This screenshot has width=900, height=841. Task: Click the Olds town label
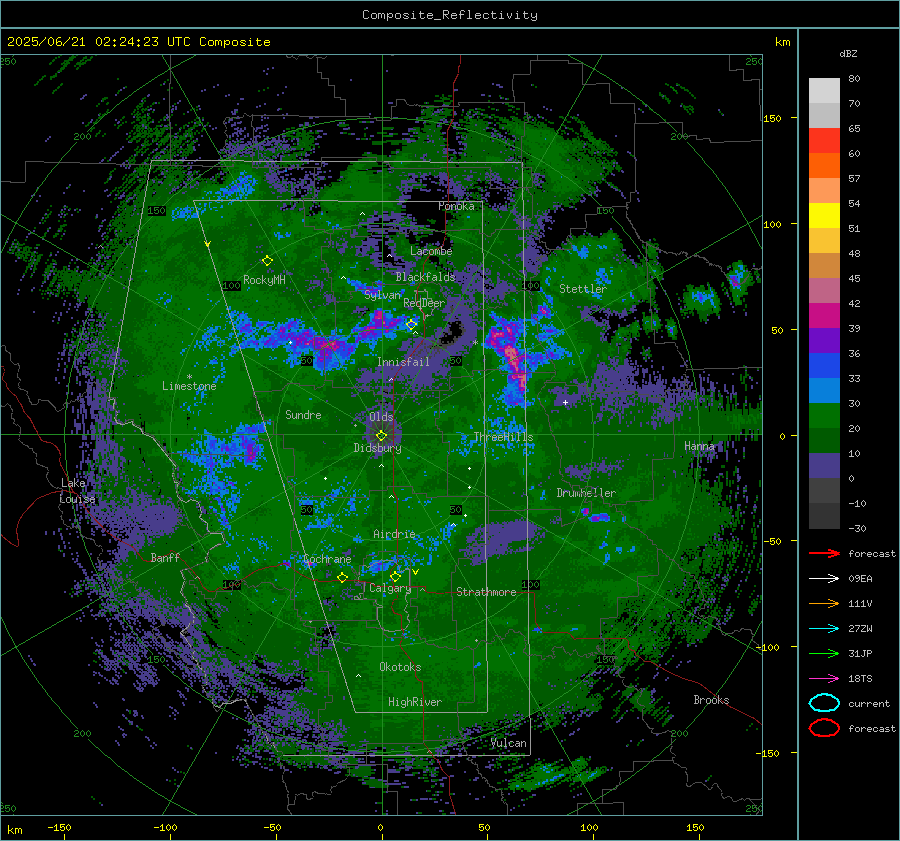point(381,417)
